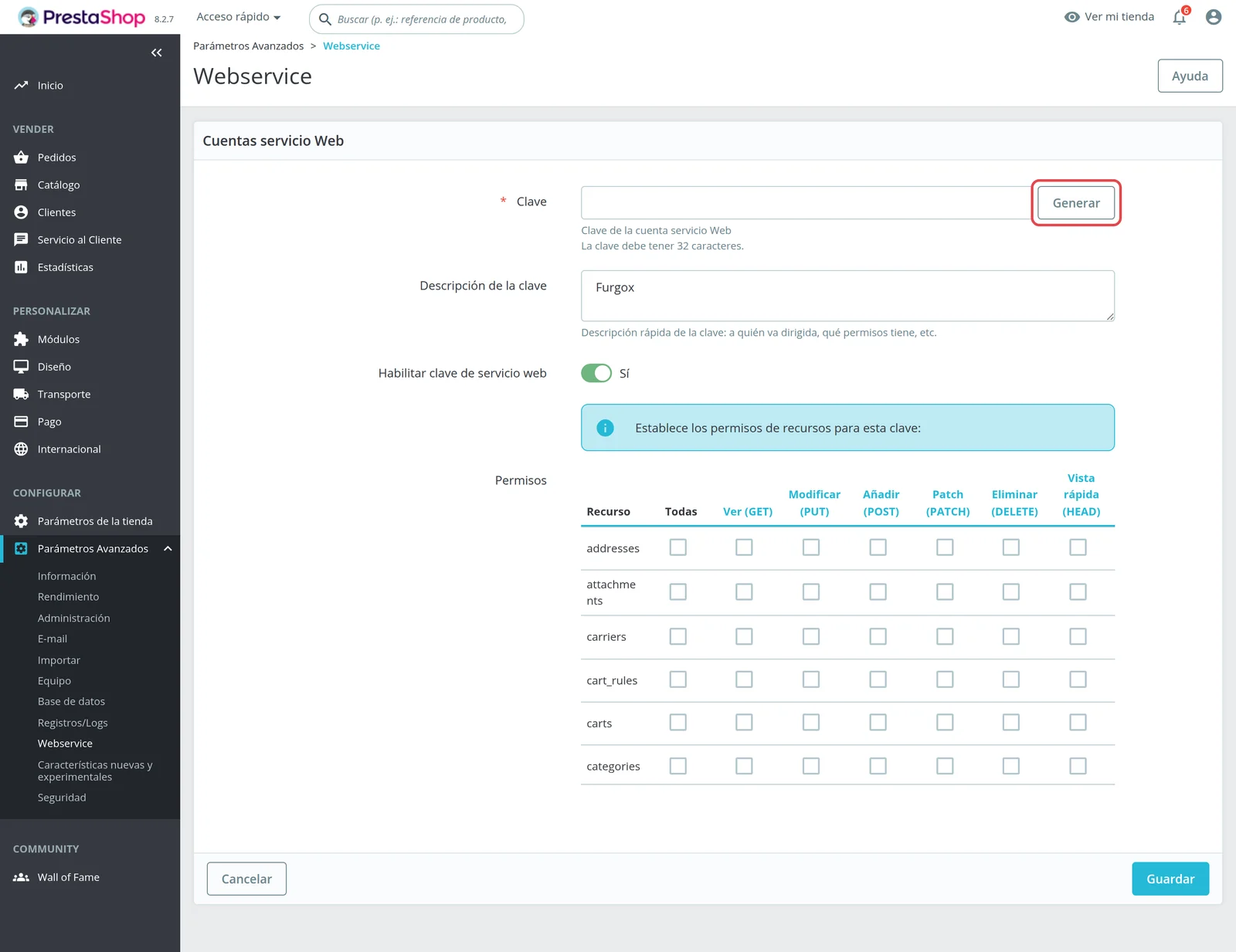Click the Ver (GET) column header

(747, 511)
